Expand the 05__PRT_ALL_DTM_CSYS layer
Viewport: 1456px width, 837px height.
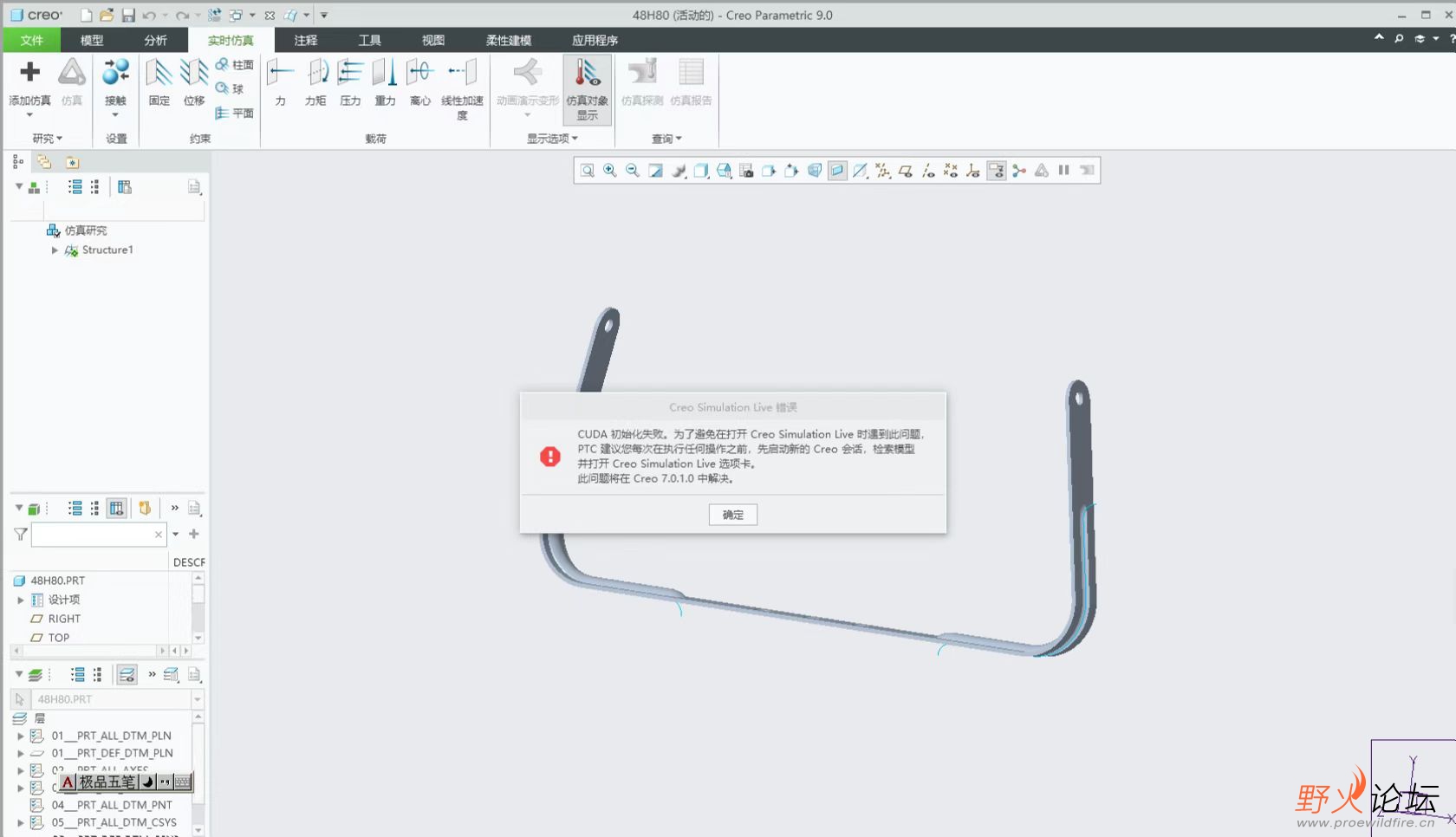21,822
